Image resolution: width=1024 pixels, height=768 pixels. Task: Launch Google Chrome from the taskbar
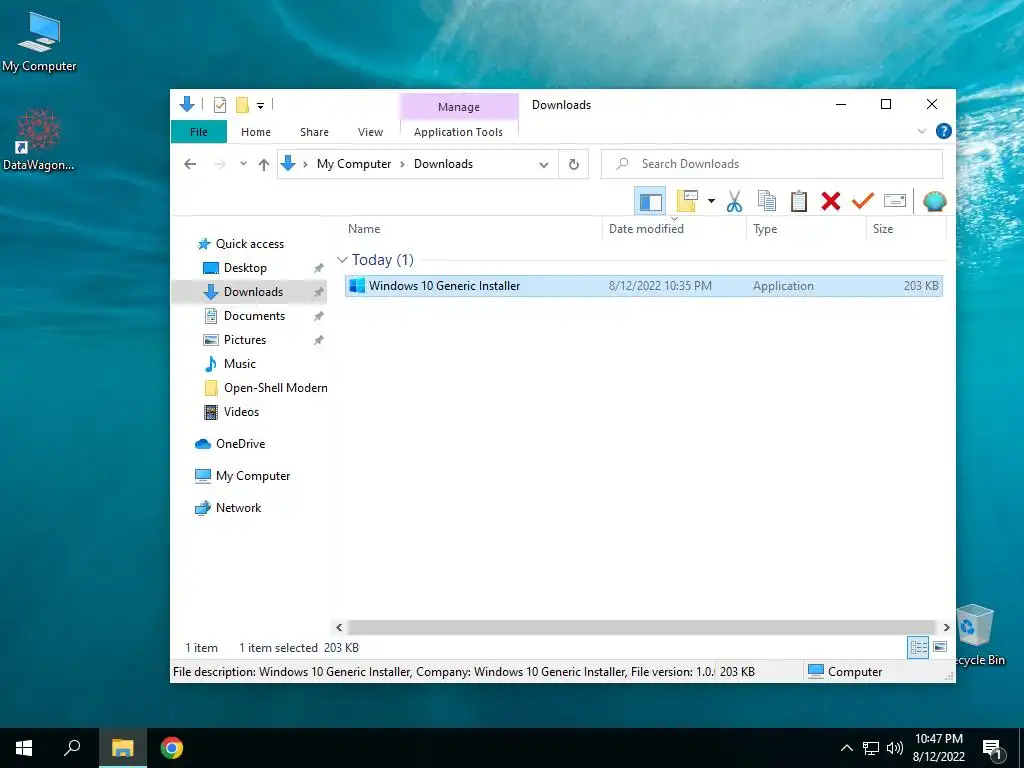(x=172, y=748)
